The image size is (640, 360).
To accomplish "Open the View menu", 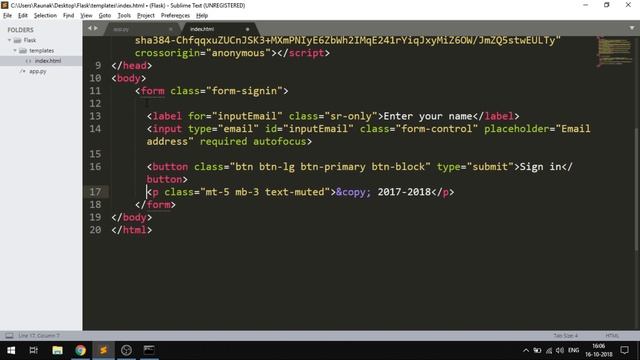I will point(86,16).
